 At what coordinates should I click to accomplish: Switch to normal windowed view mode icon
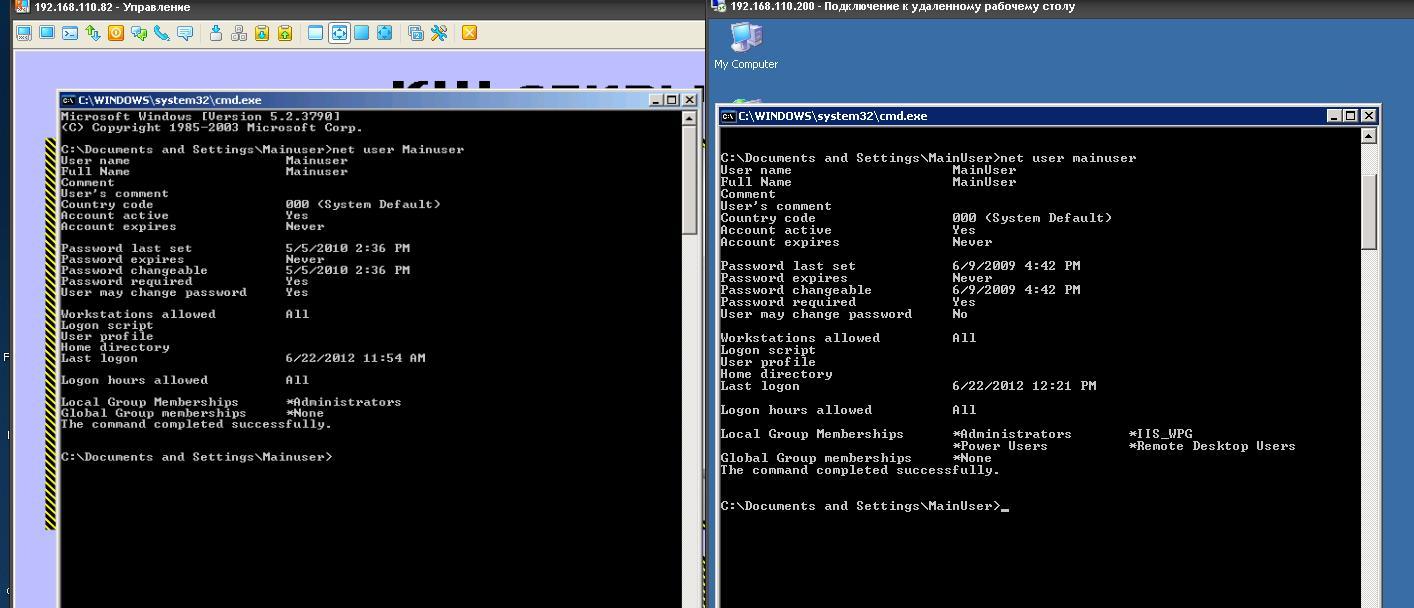click(x=315, y=33)
